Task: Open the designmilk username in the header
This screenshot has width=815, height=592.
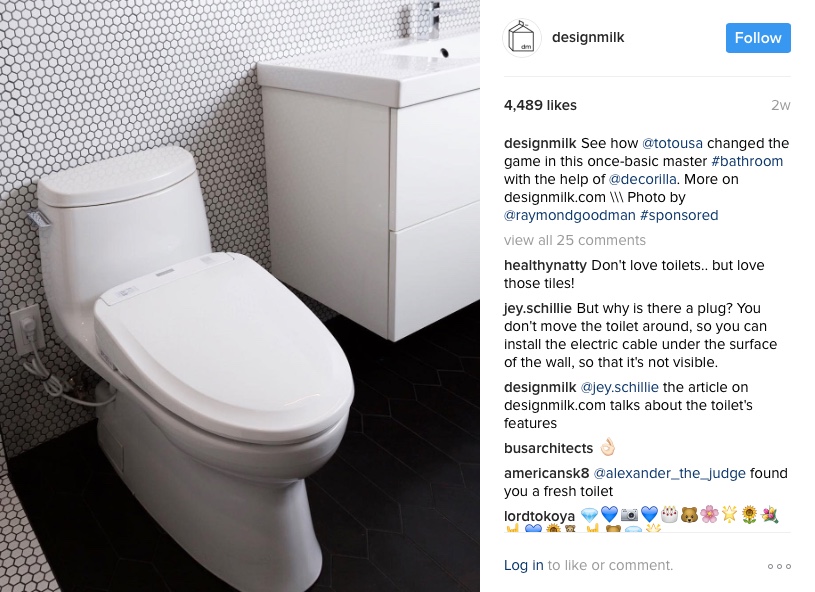Action: [588, 37]
